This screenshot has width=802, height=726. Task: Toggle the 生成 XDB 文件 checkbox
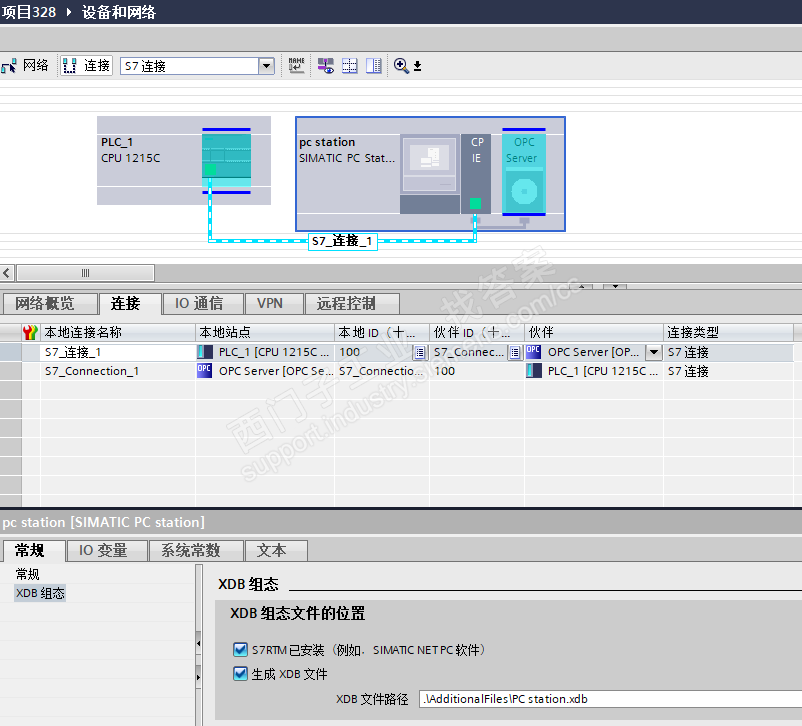click(240, 673)
